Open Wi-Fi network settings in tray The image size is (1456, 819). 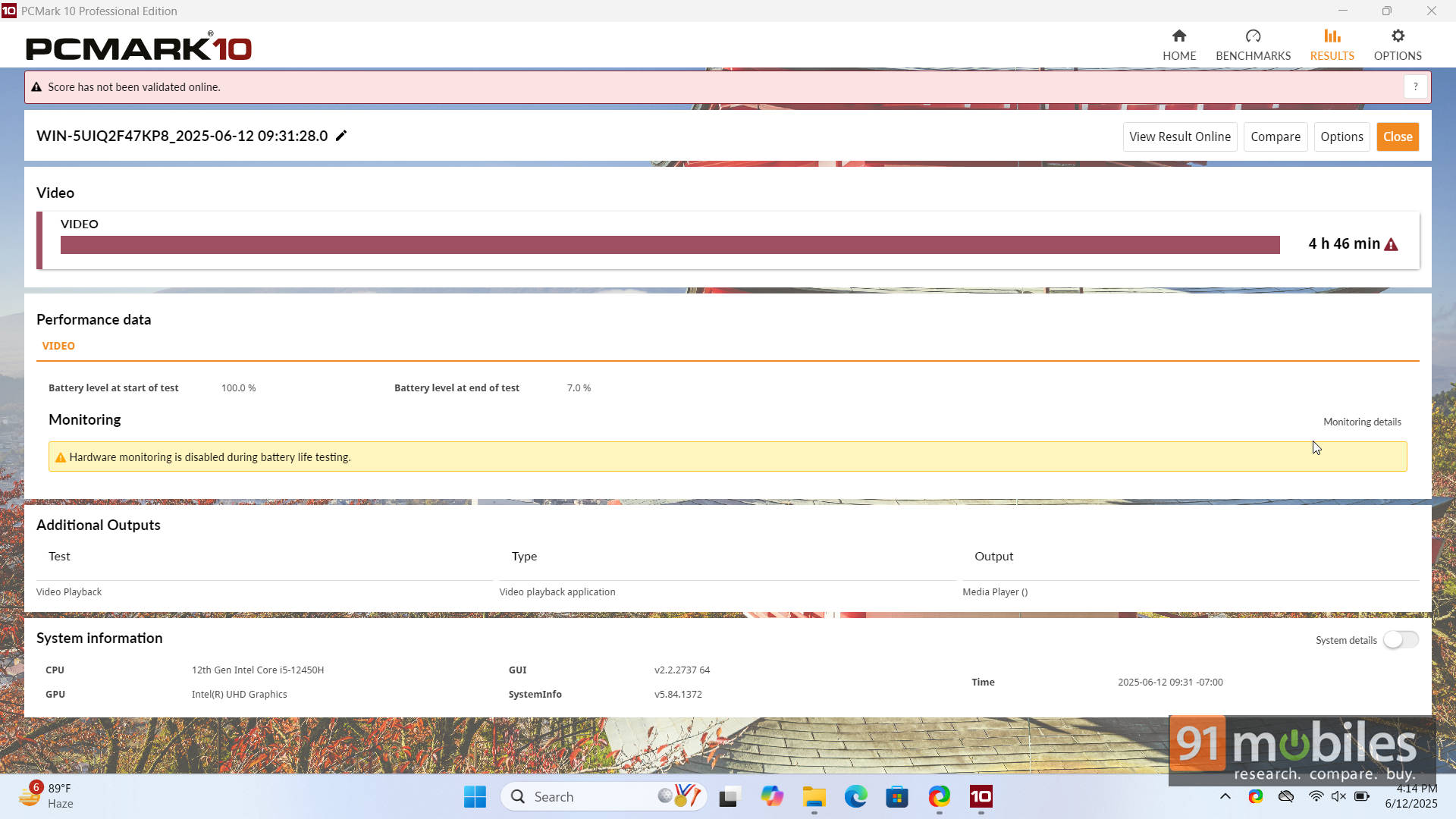coord(1316,796)
